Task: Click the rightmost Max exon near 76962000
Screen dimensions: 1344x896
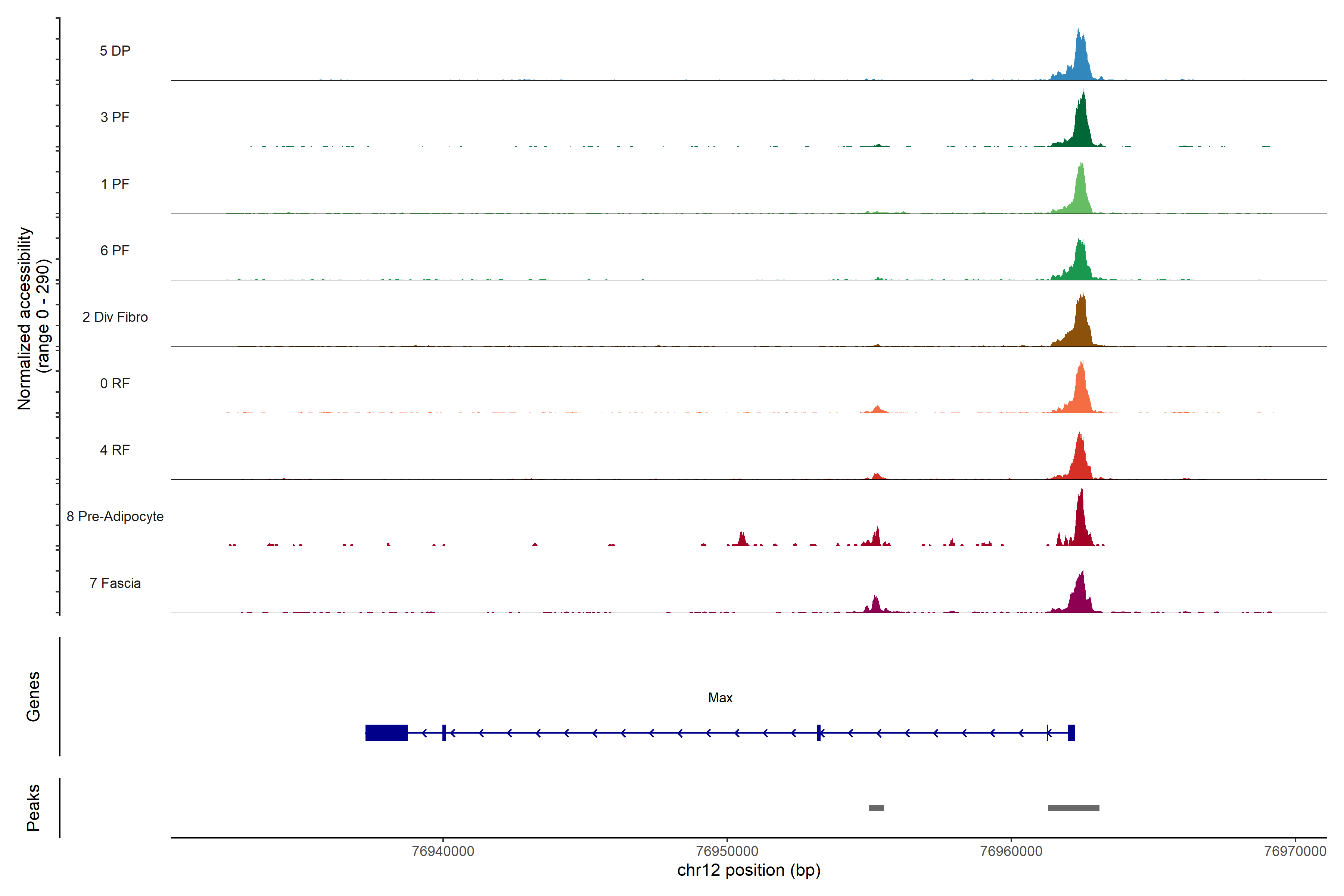Action: pyautogui.click(x=1071, y=732)
